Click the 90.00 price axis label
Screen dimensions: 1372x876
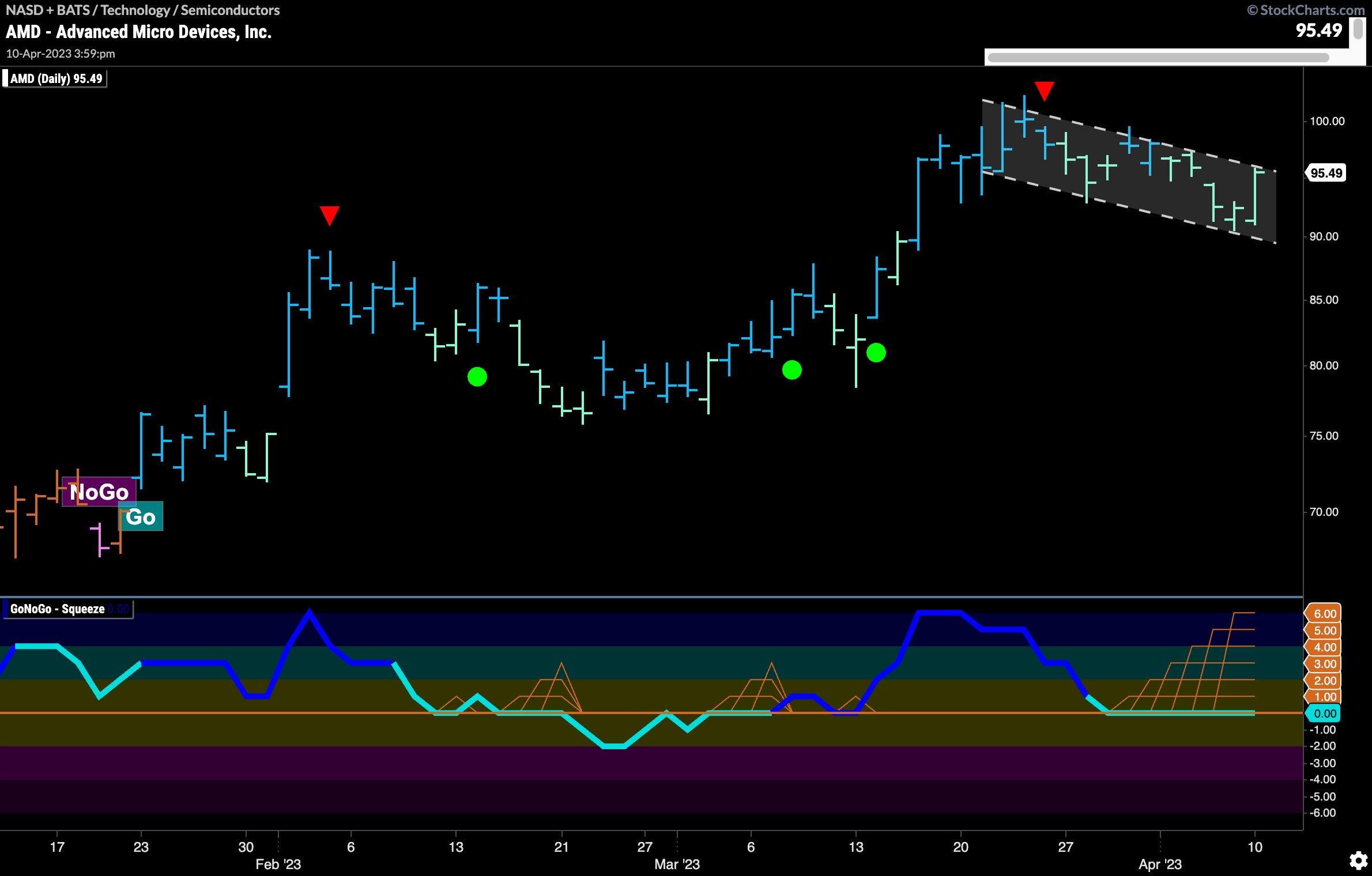(x=1324, y=236)
